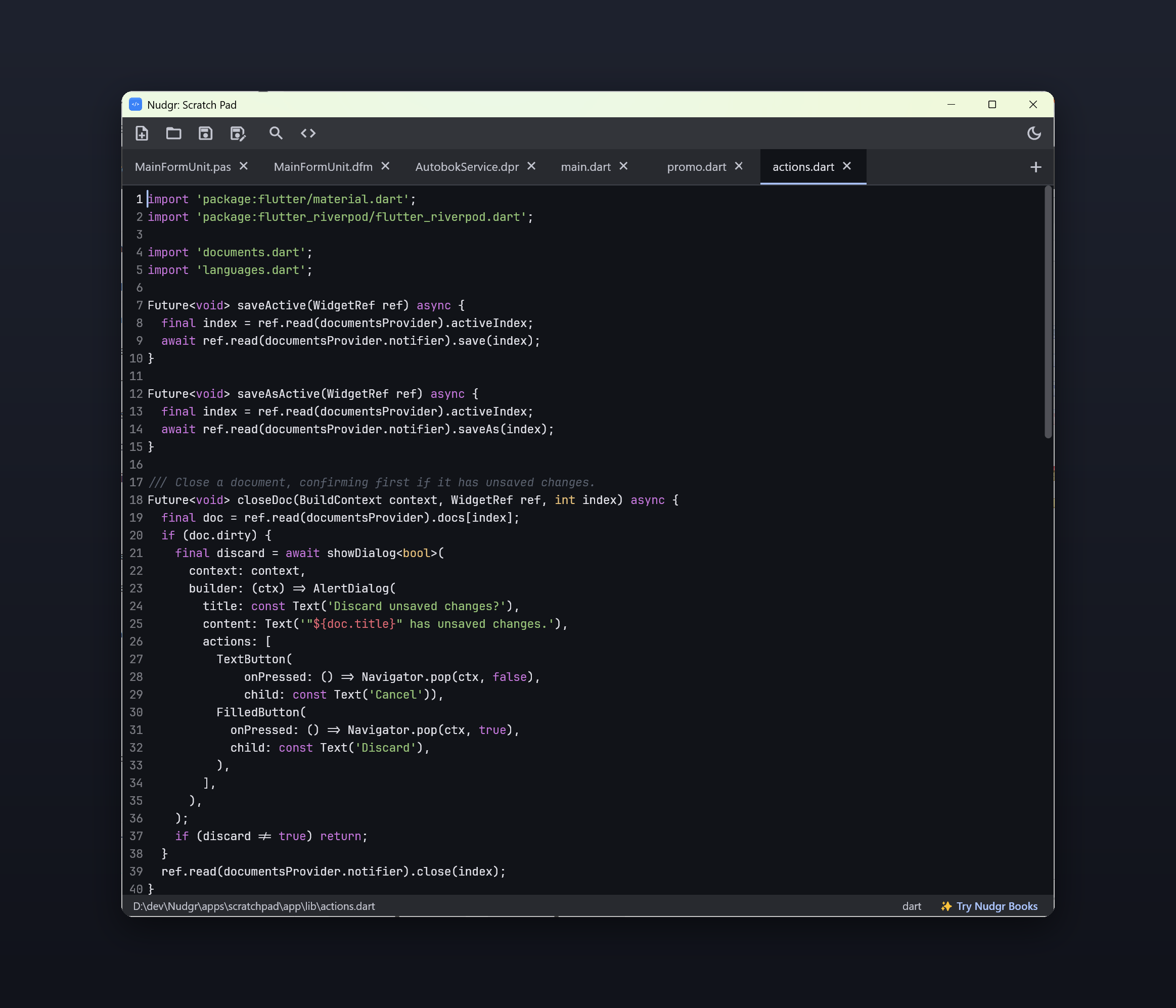Click the doc comment on line 17
The width and height of the screenshot is (1176, 1008).
(x=371, y=482)
